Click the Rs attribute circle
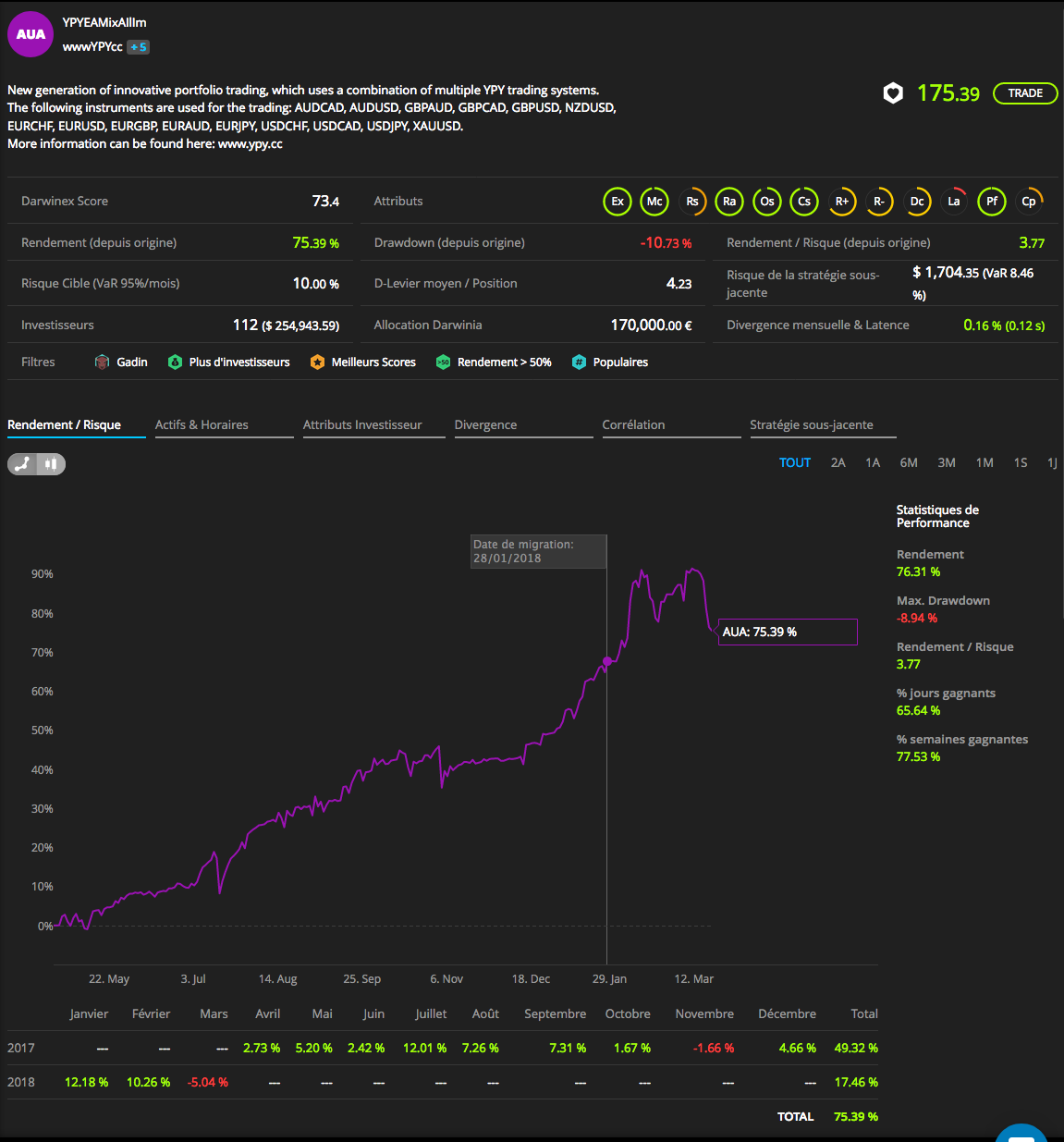 click(692, 201)
